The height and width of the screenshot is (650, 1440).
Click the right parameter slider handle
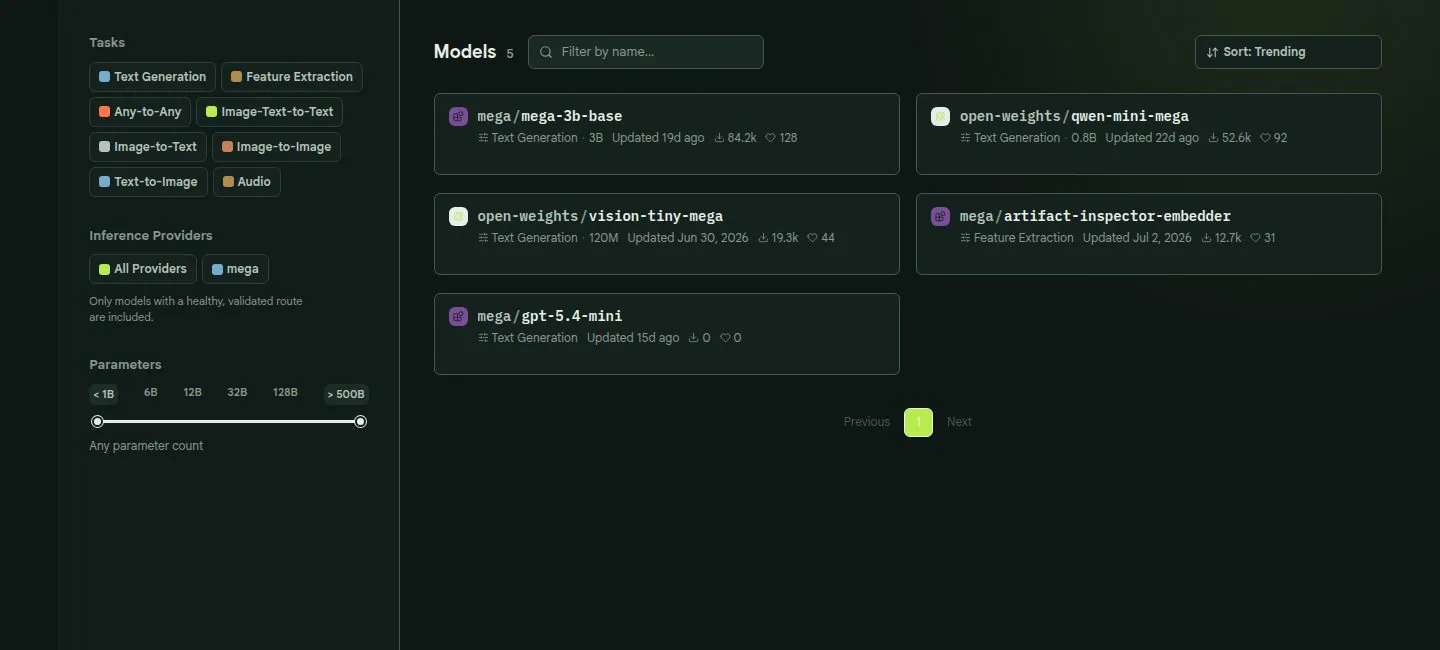361,422
